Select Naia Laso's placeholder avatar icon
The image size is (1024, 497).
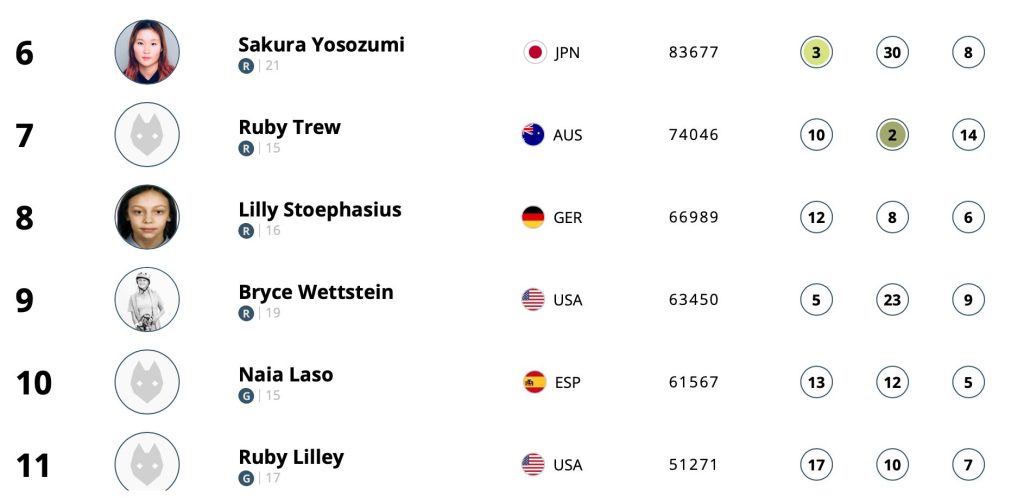(147, 382)
